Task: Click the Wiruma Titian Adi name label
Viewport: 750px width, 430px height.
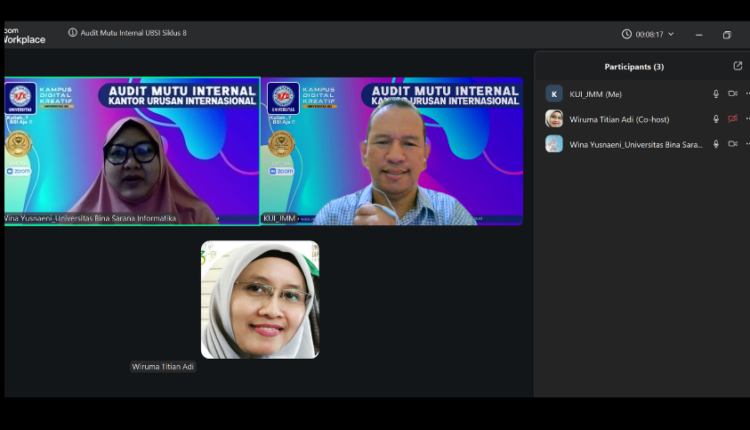Action: (x=163, y=366)
